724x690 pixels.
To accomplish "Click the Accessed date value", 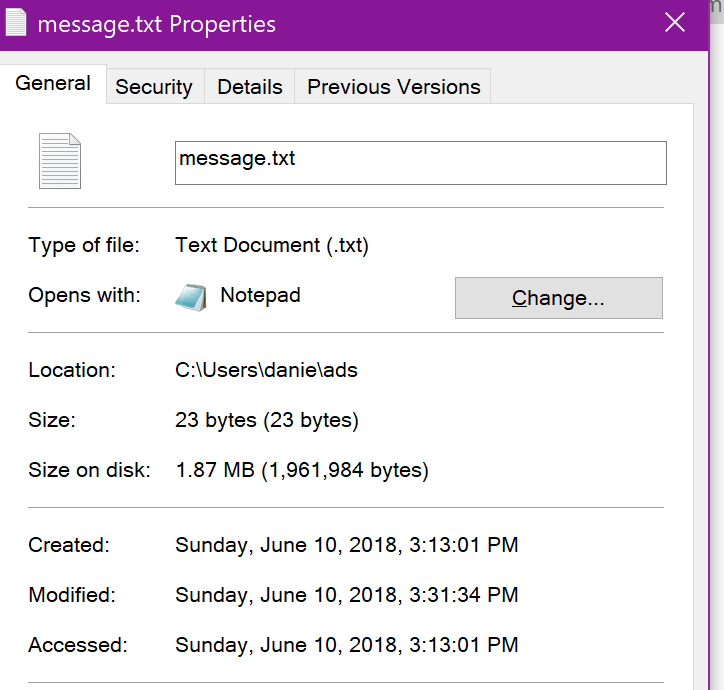I will (347, 645).
